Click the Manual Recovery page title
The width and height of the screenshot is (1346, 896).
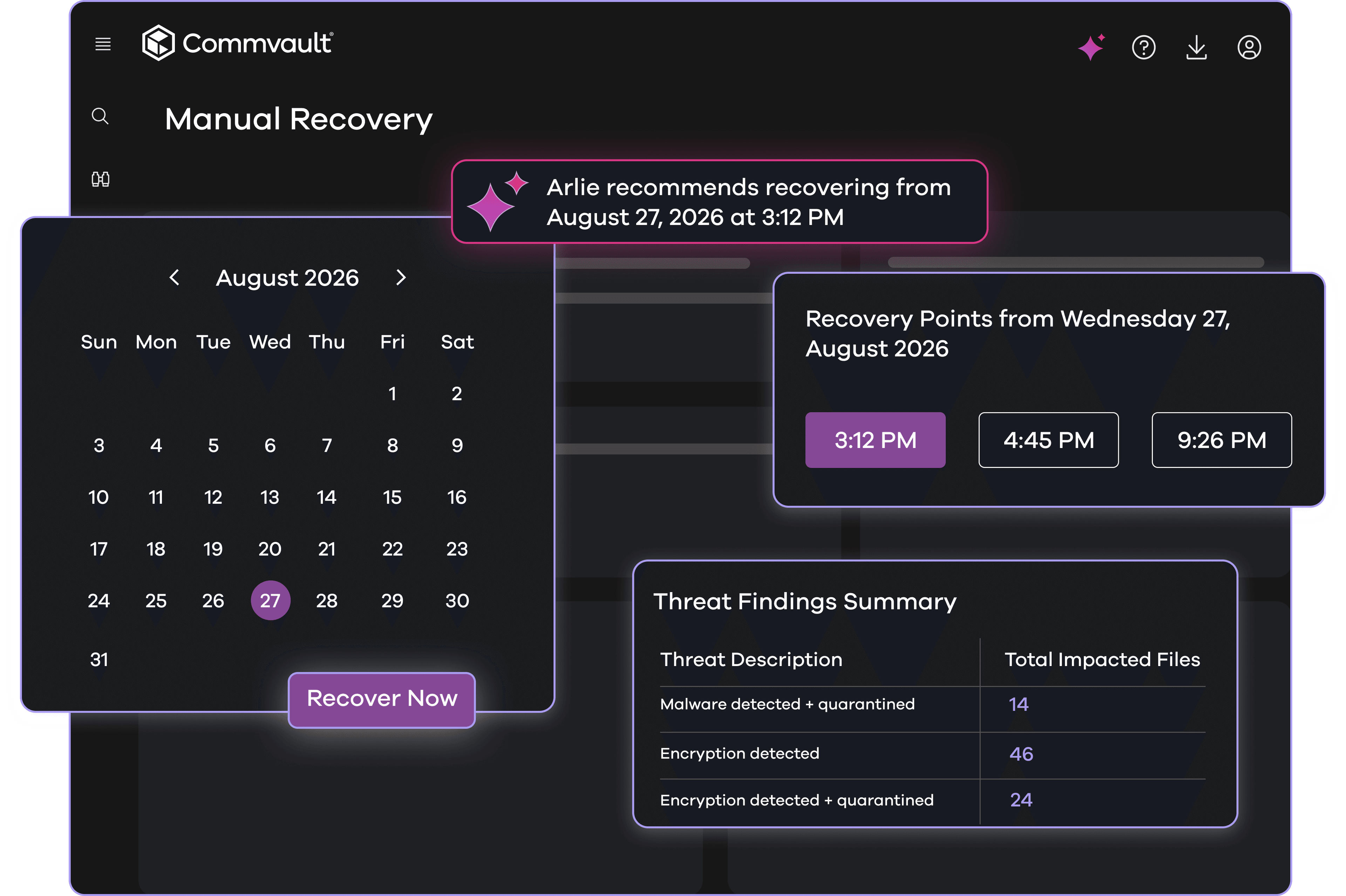[x=298, y=120]
